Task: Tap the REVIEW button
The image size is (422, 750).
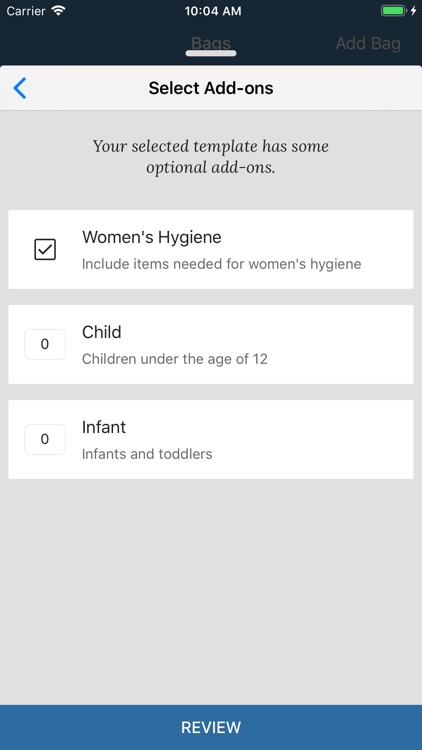Action: tap(211, 727)
